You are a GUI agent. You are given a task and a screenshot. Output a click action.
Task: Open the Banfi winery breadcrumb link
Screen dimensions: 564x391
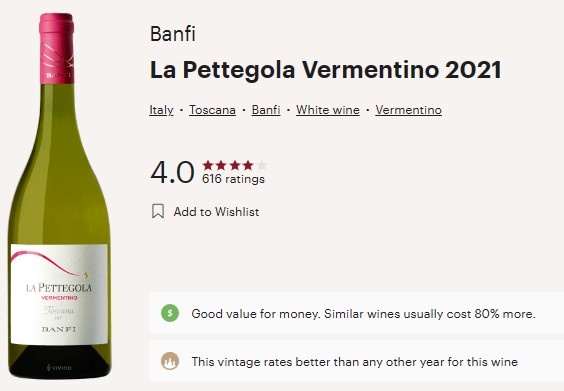266,110
